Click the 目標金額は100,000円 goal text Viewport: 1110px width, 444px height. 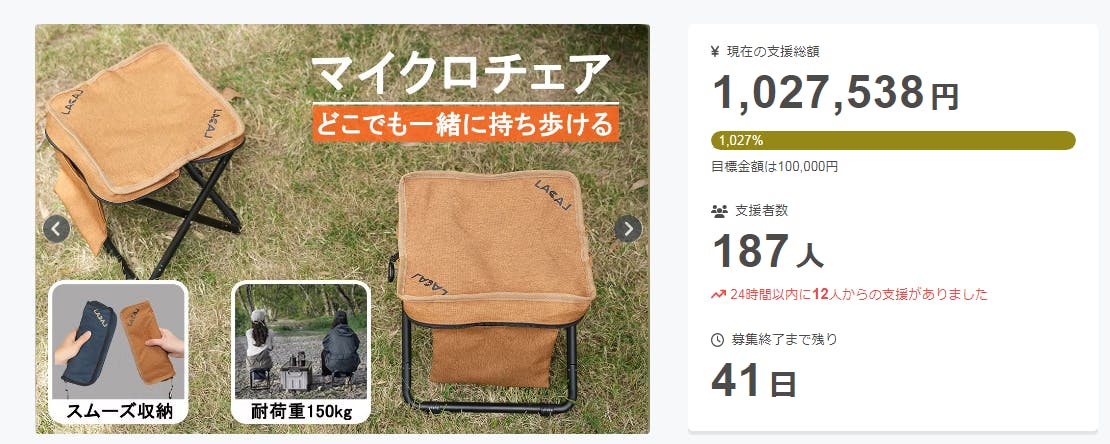coord(774,167)
